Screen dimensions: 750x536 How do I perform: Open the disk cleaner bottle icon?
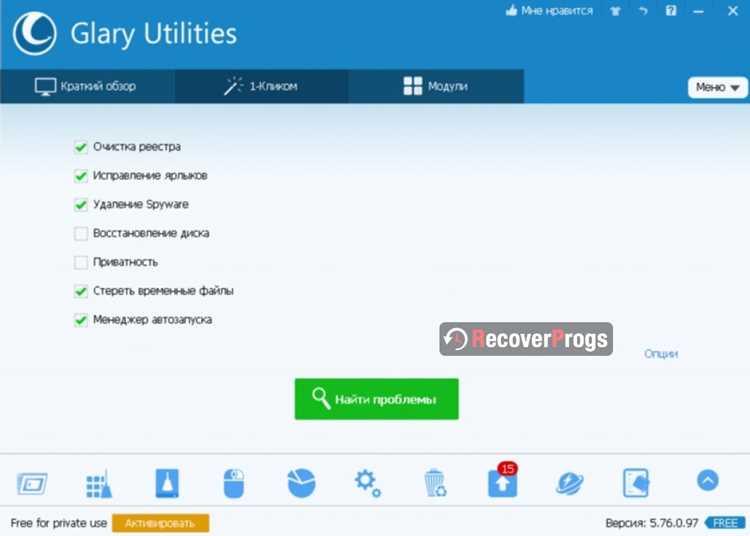[167, 483]
